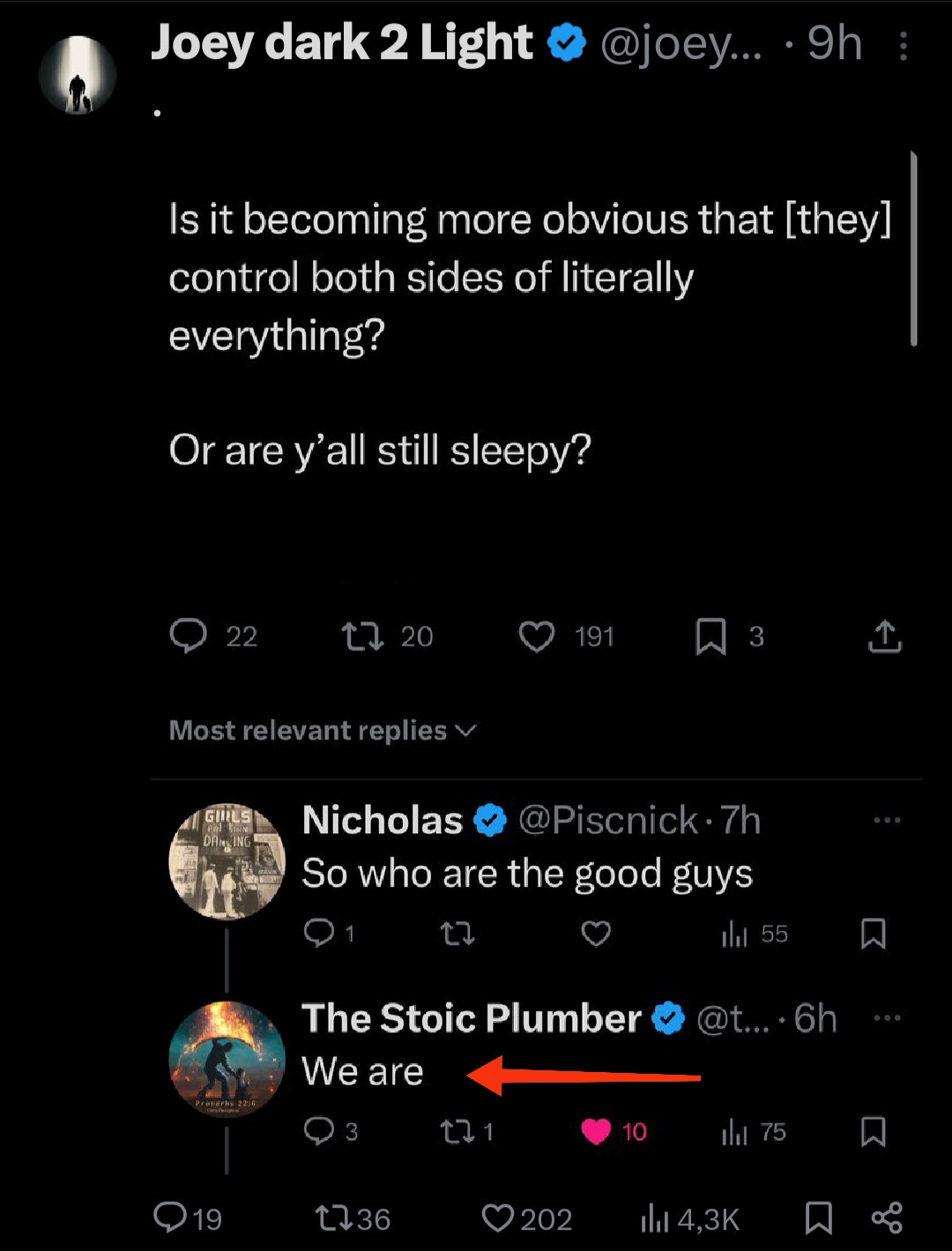Like Joey's post with 191 likes
952x1251 pixels.
(537, 636)
